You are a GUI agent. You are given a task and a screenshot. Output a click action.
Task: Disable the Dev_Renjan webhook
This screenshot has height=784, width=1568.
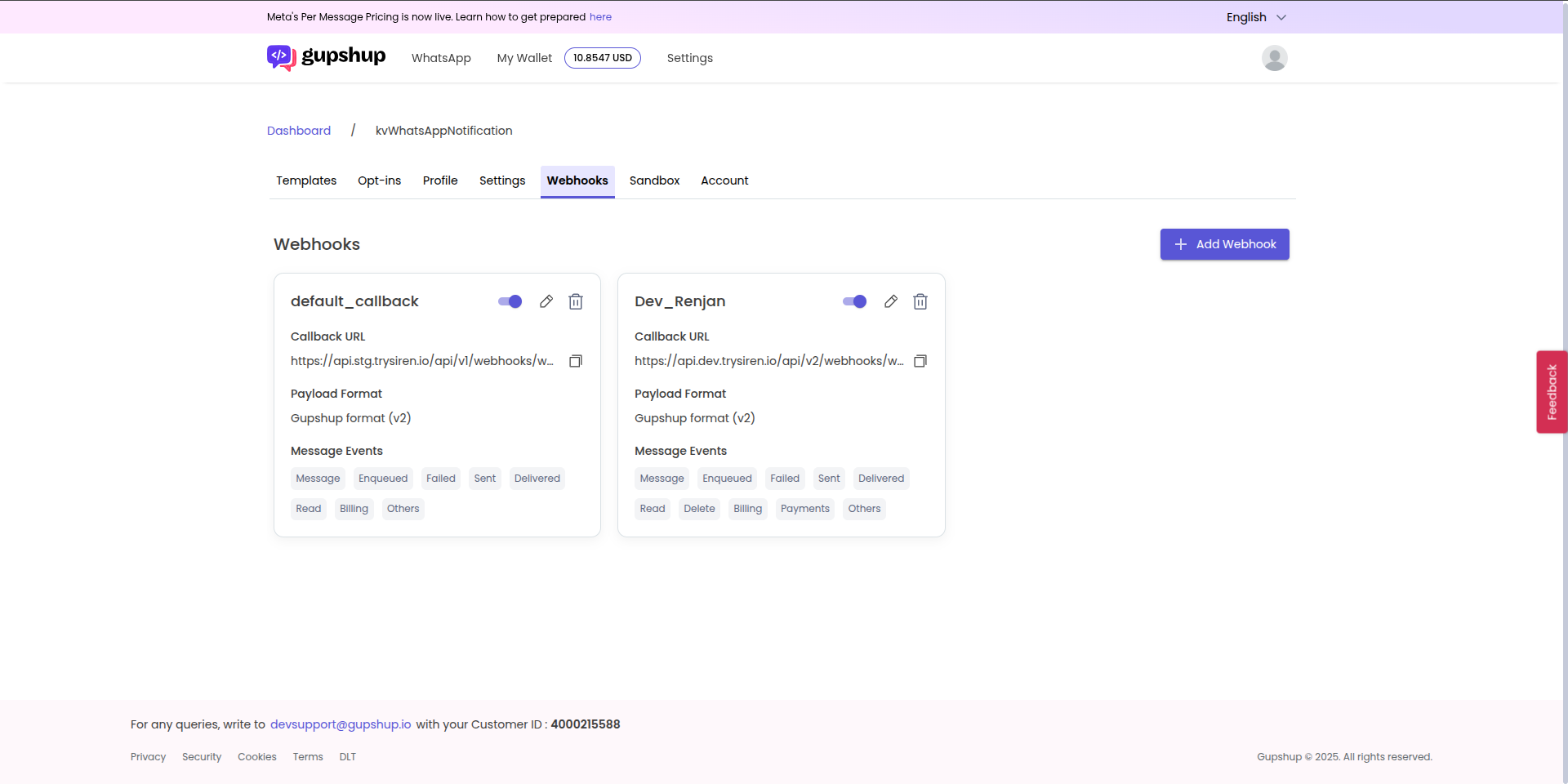click(853, 301)
